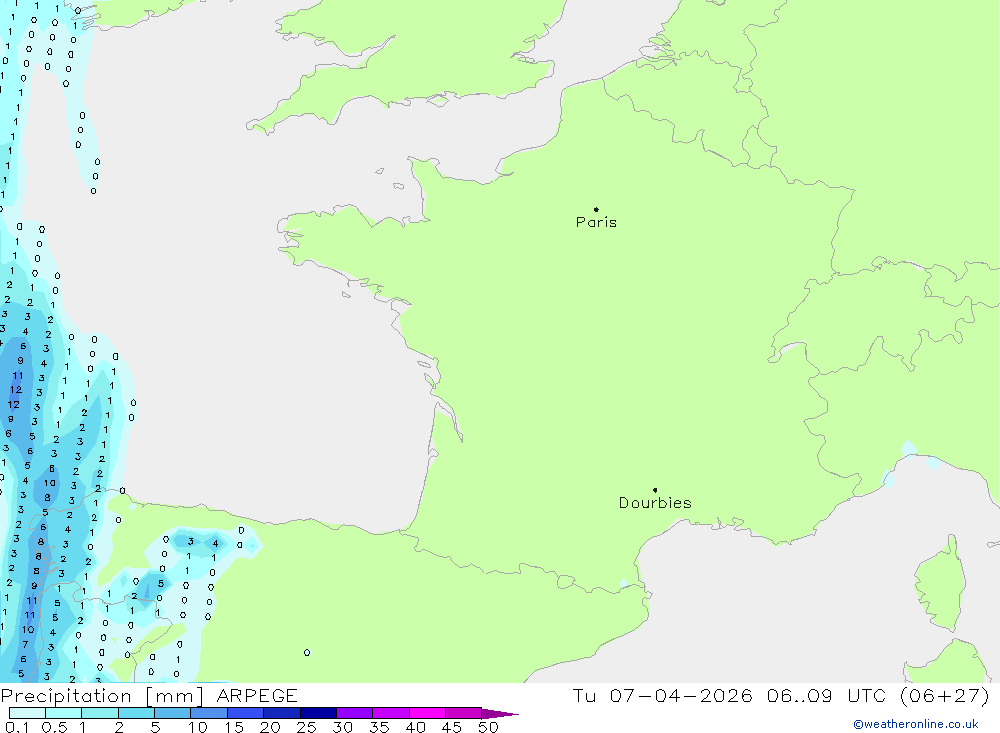Pick the 45–50 mm legend swatch
The width and height of the screenshot is (1000, 733).
pyautogui.click(x=464, y=713)
